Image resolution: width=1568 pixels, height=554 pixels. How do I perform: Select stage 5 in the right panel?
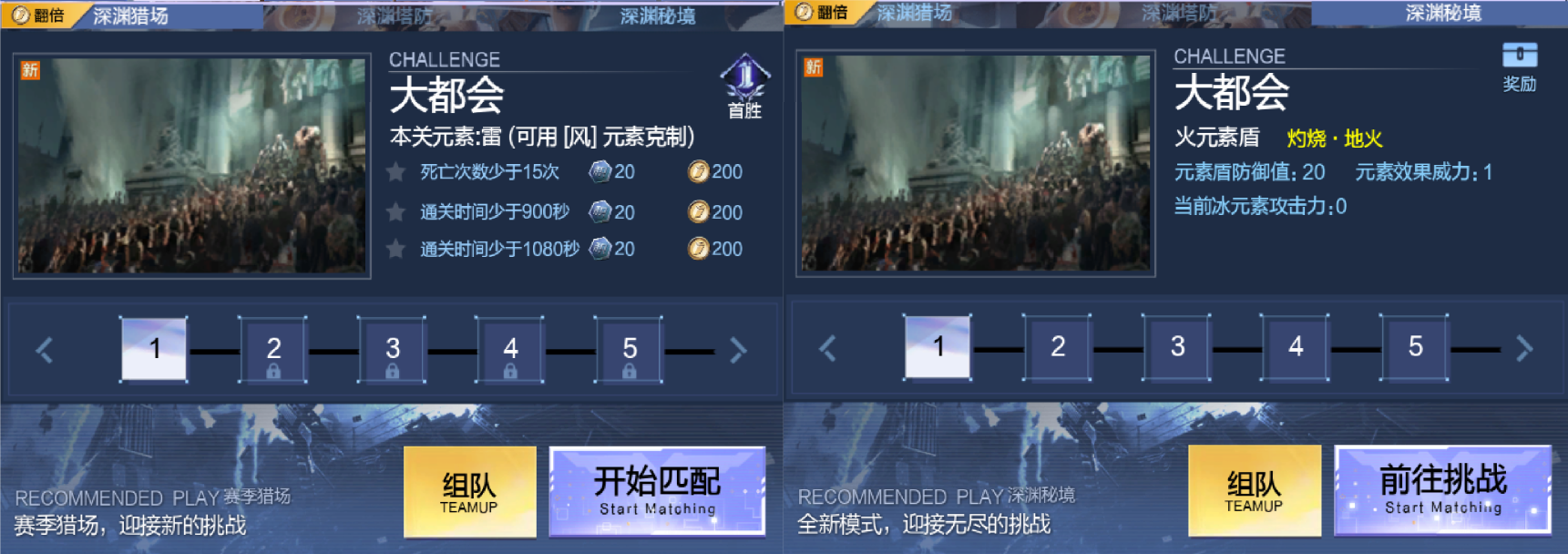1415,347
